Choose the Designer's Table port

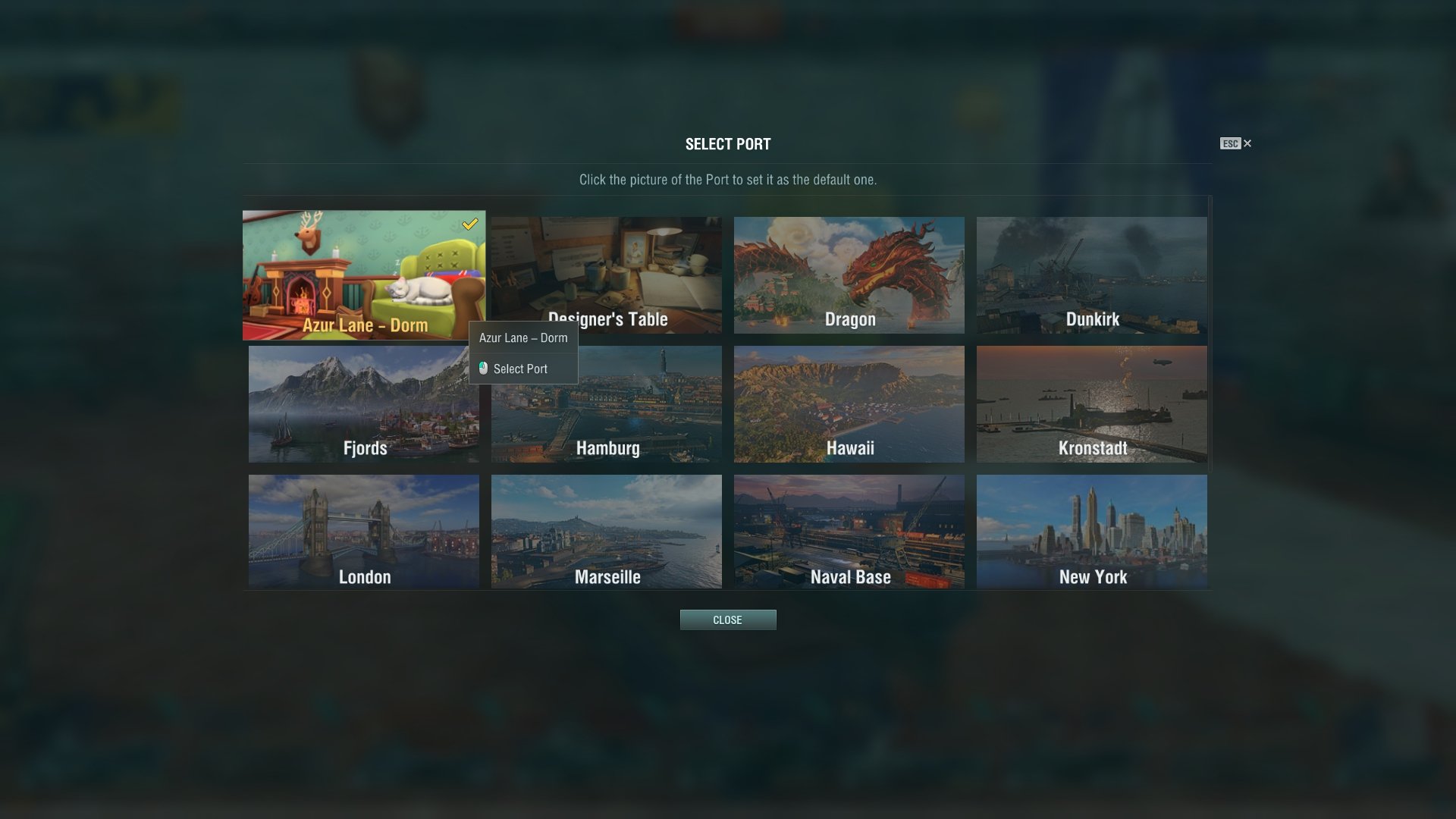tap(607, 275)
